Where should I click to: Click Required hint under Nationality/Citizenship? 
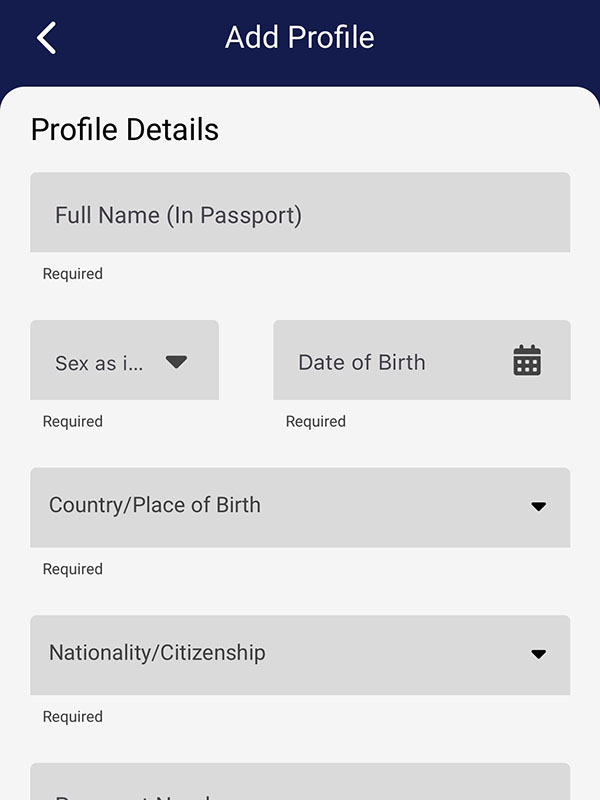[73, 717]
